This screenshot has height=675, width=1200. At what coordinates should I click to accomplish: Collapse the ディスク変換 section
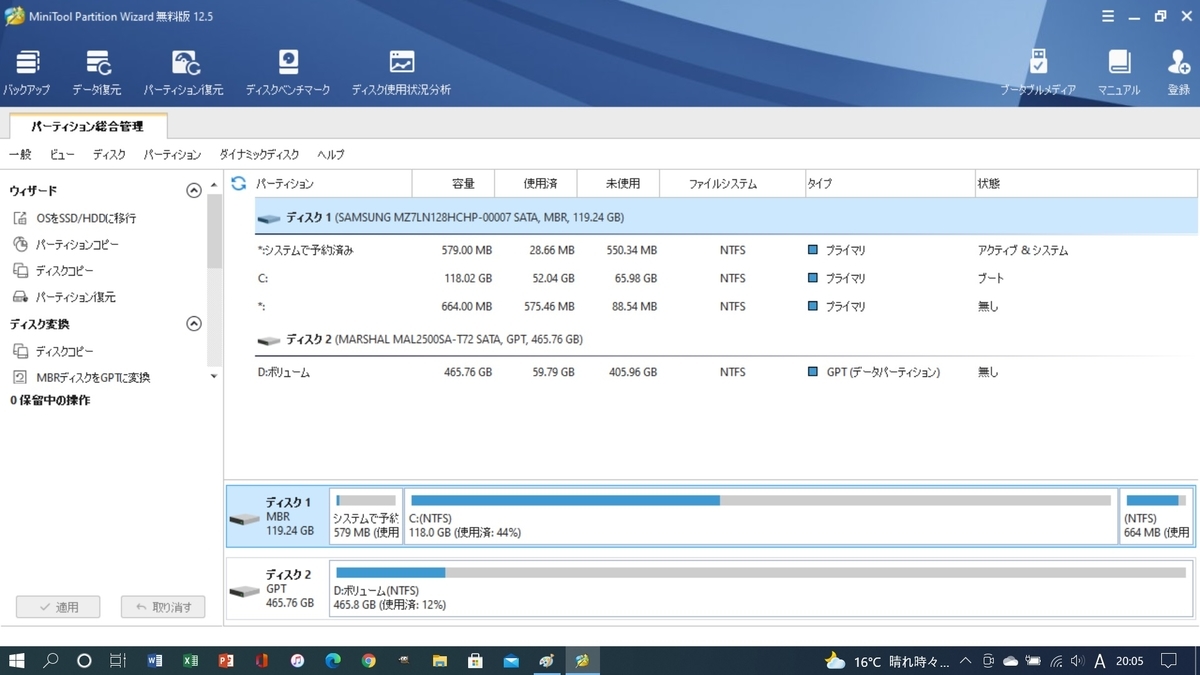pyautogui.click(x=194, y=324)
